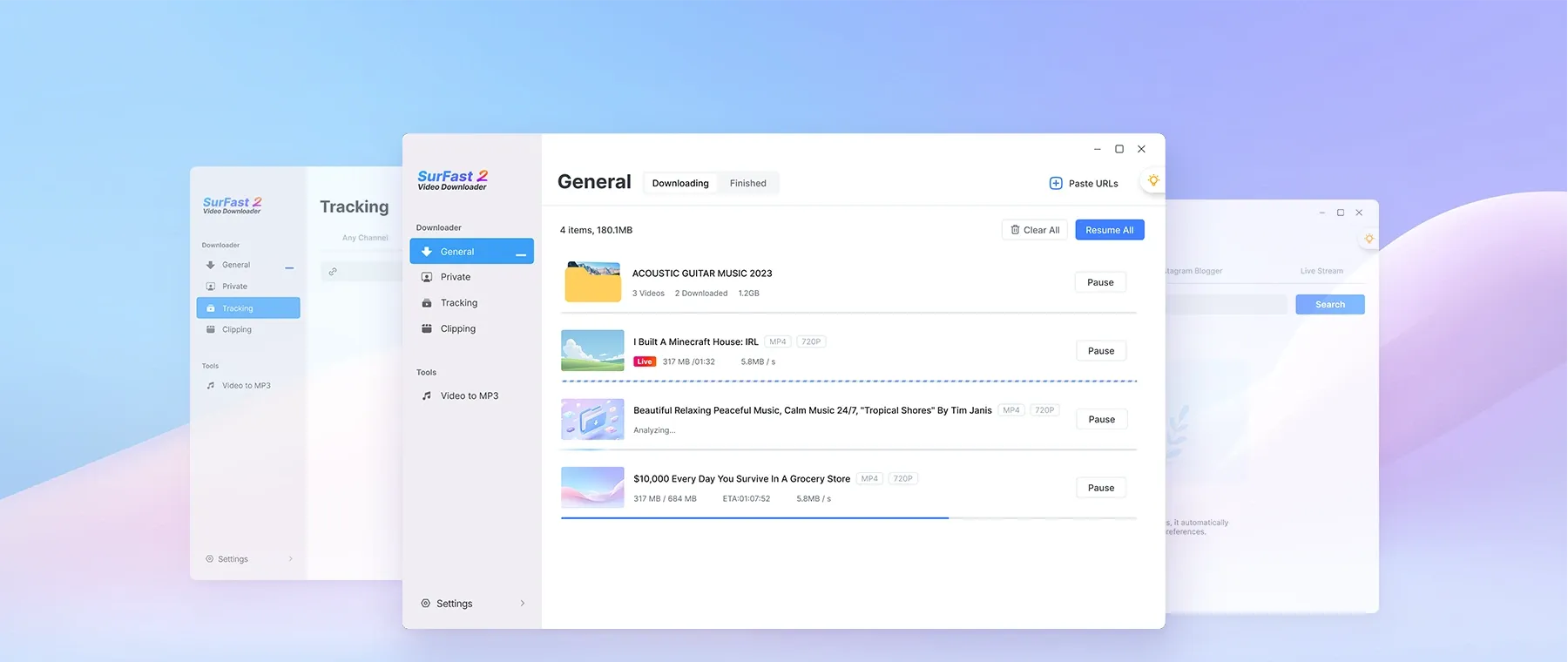
Task: Open Clipping section in main sidebar
Action: (457, 329)
